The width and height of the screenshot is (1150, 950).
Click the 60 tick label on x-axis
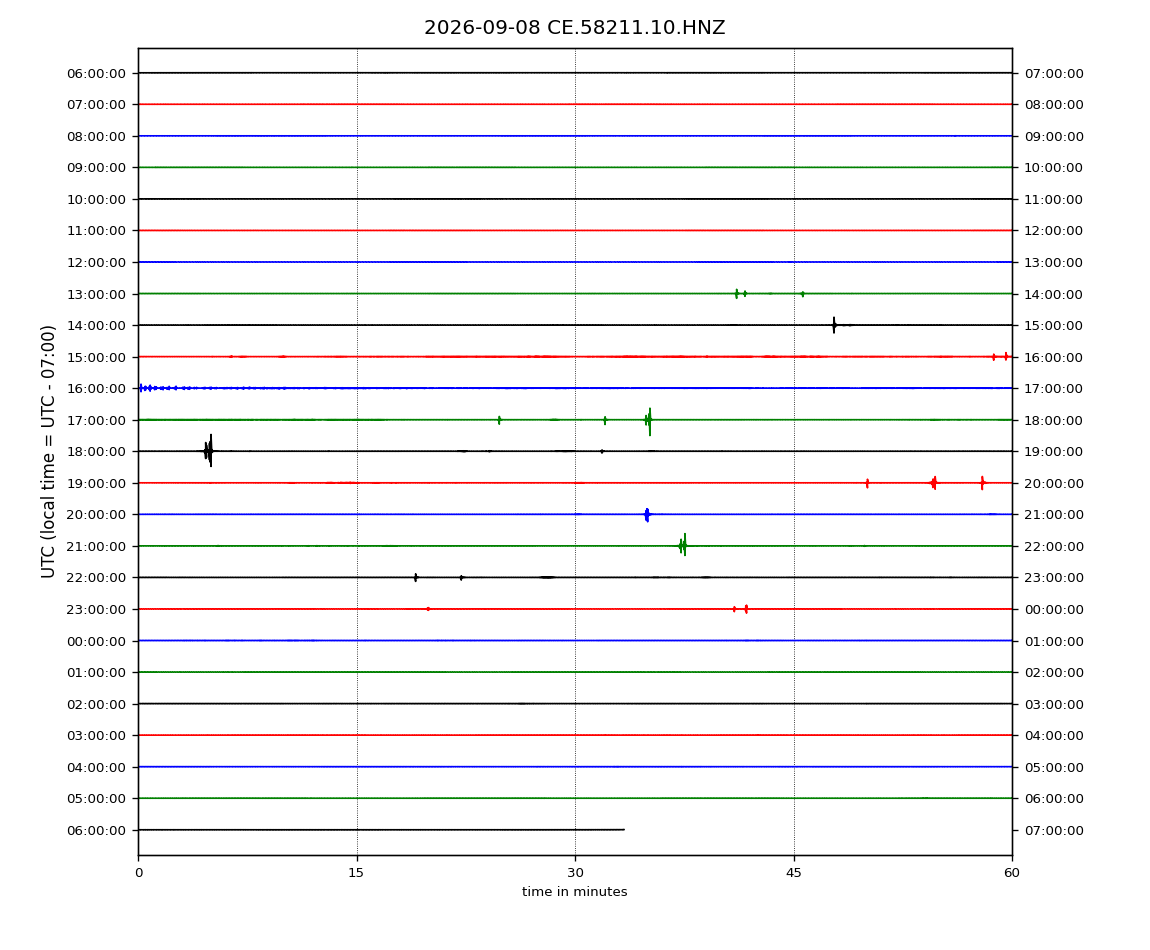coord(1012,873)
